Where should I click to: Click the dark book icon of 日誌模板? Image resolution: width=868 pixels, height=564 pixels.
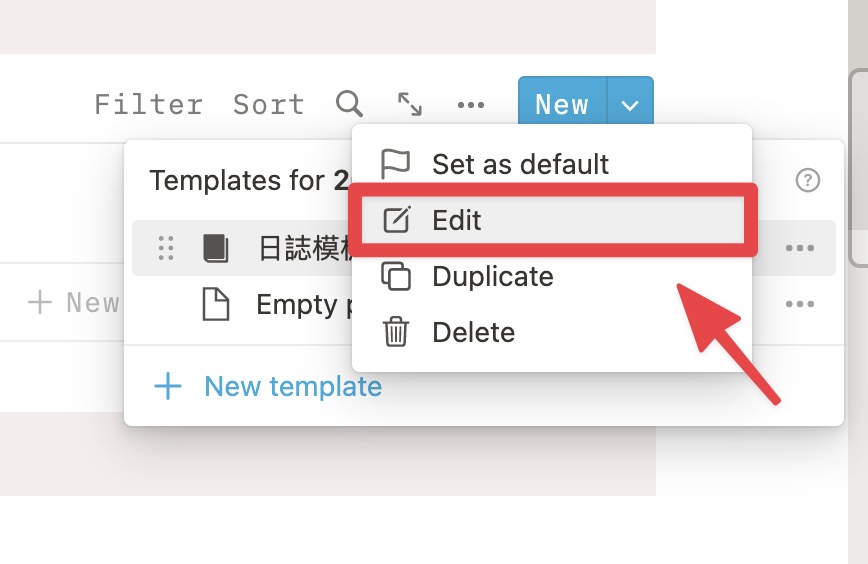tap(215, 248)
